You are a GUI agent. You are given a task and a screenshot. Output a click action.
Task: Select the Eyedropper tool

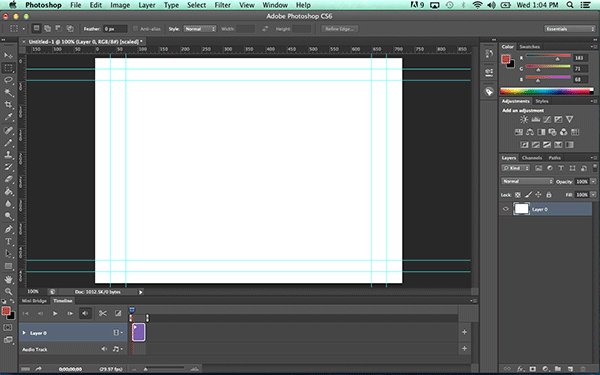coord(8,117)
